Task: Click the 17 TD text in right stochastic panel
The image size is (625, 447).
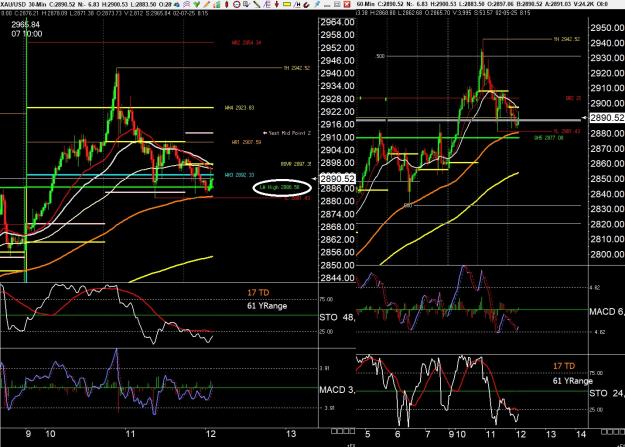Action: pyautogui.click(x=564, y=366)
